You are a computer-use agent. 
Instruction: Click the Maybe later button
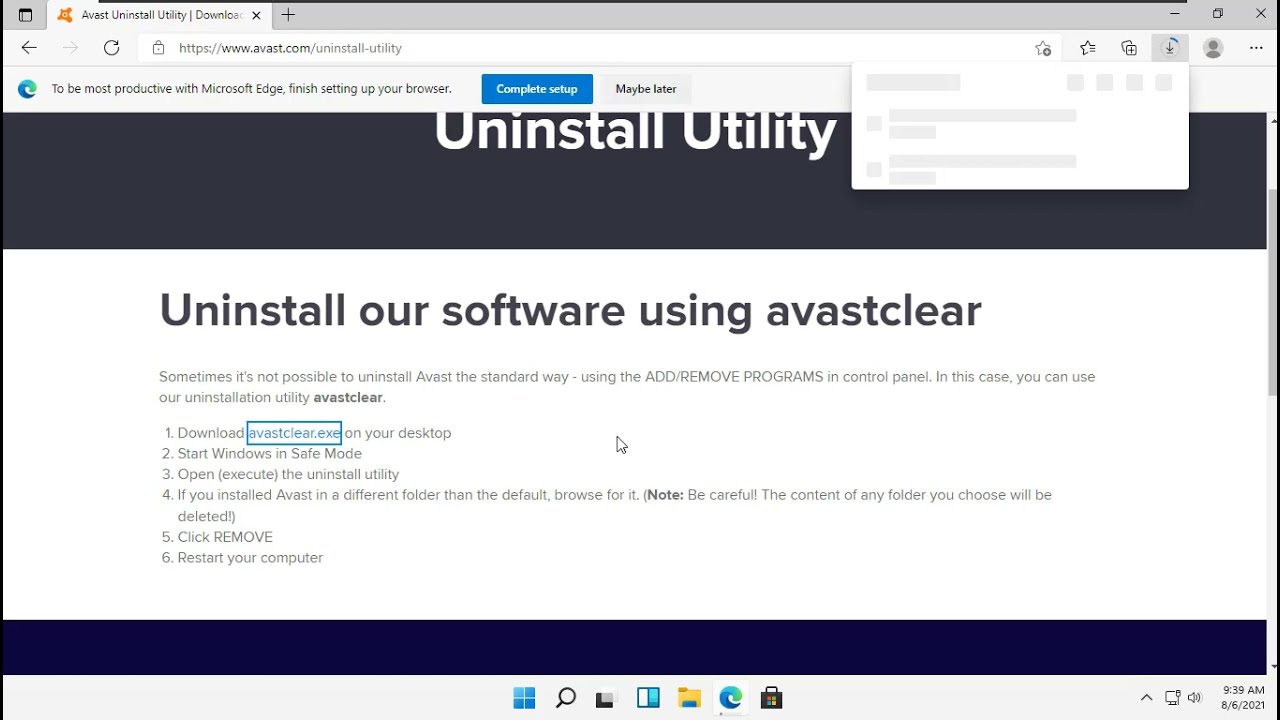(646, 89)
